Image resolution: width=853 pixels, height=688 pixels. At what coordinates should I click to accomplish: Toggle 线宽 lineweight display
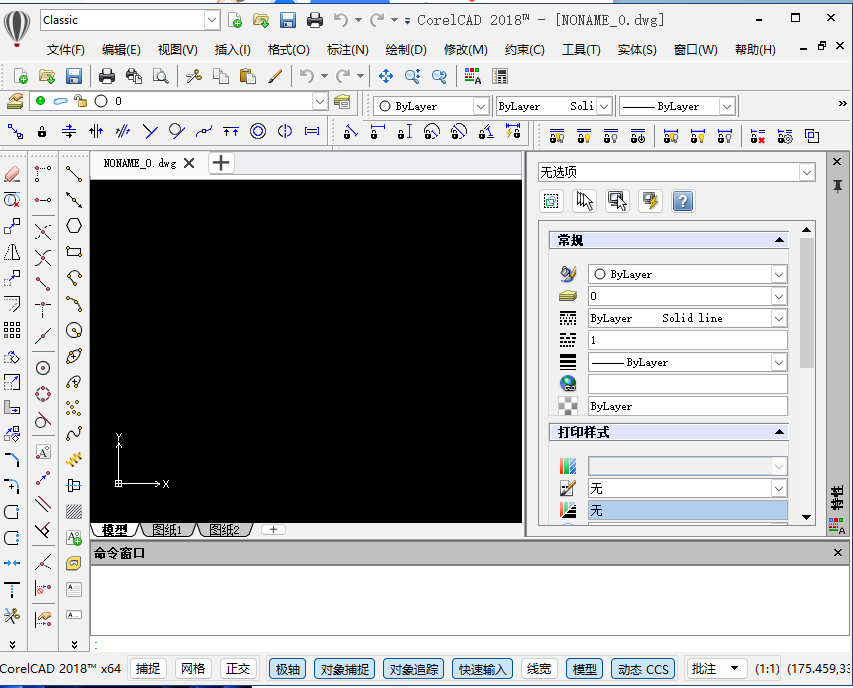[539, 669]
